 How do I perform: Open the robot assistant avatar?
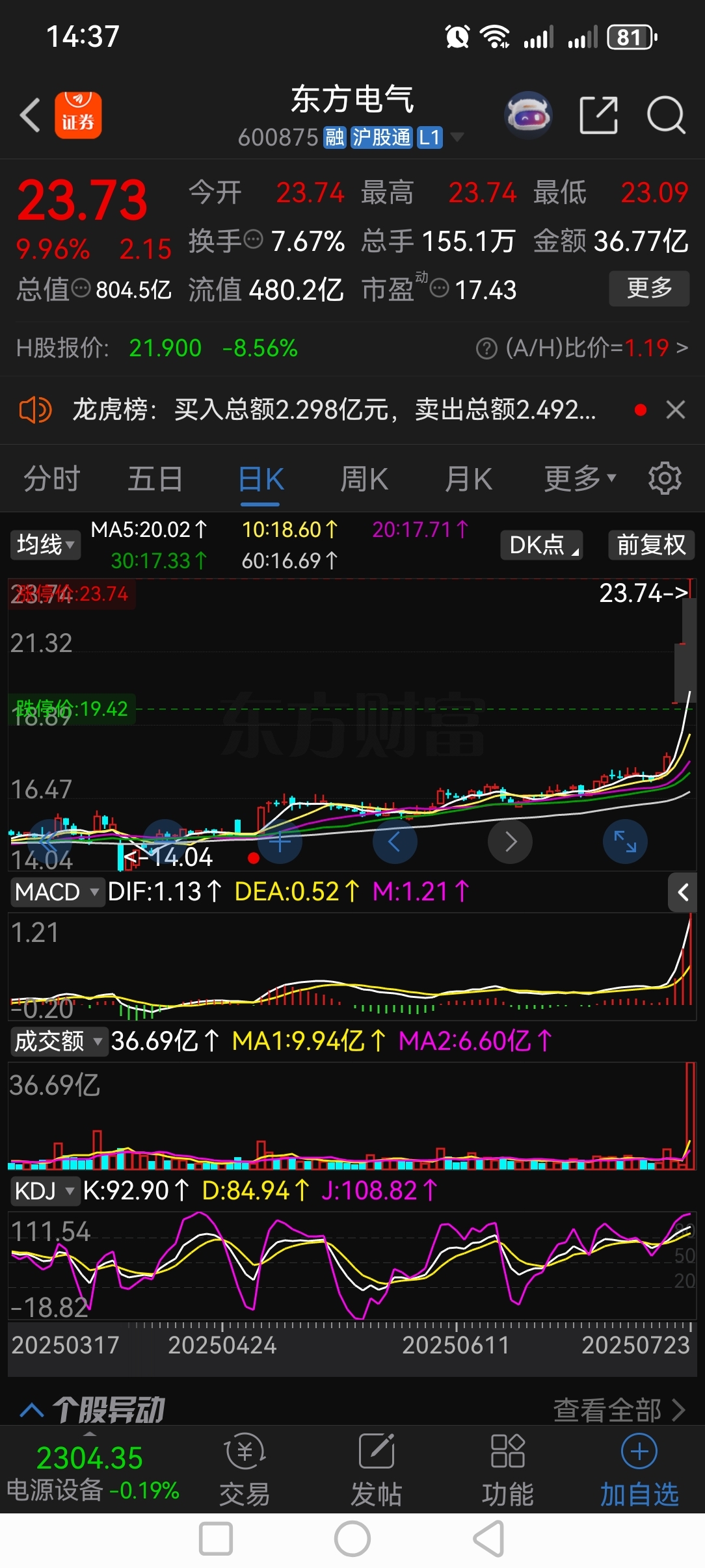click(528, 116)
